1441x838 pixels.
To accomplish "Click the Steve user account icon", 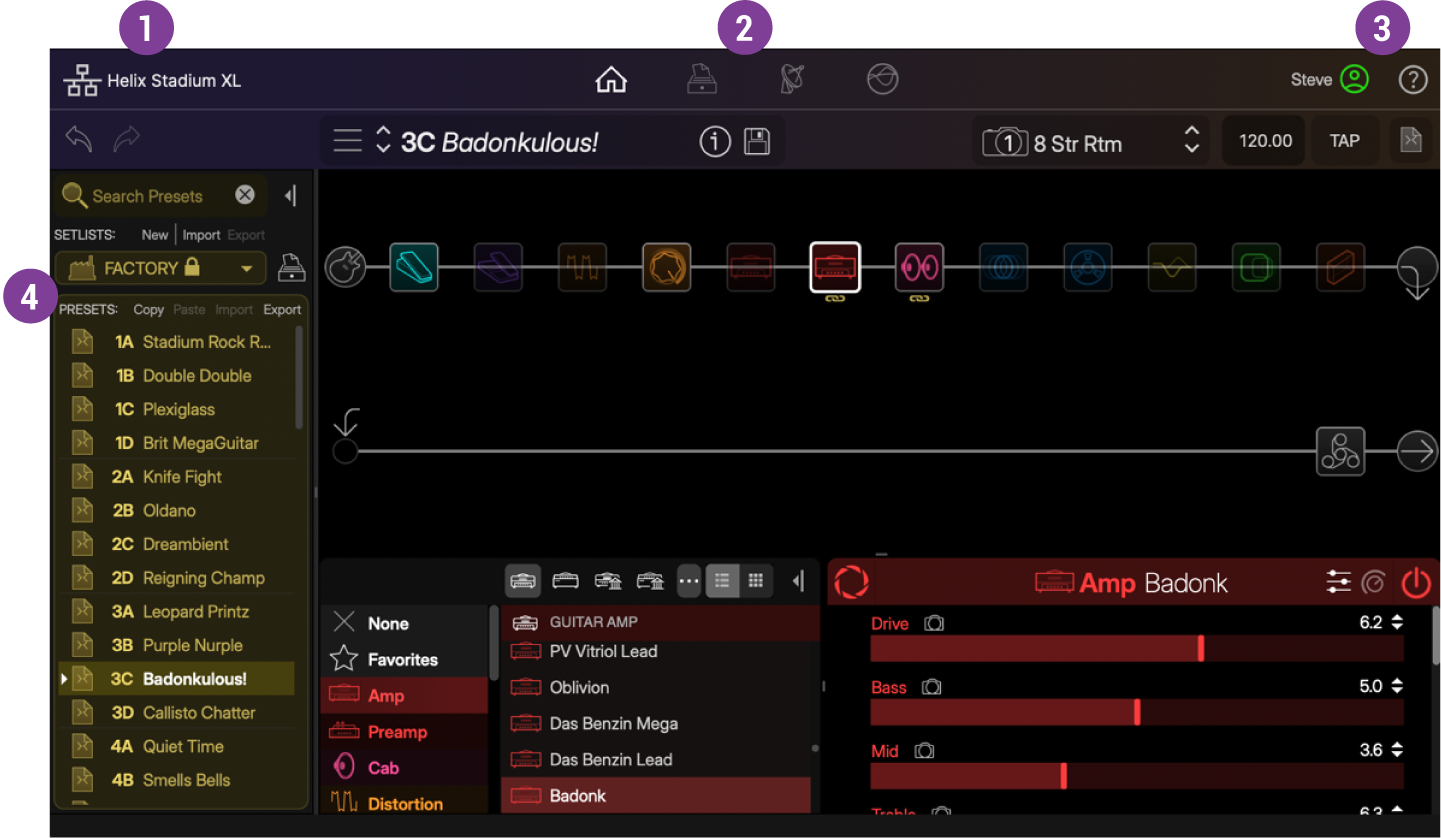I will pyautogui.click(x=1354, y=80).
